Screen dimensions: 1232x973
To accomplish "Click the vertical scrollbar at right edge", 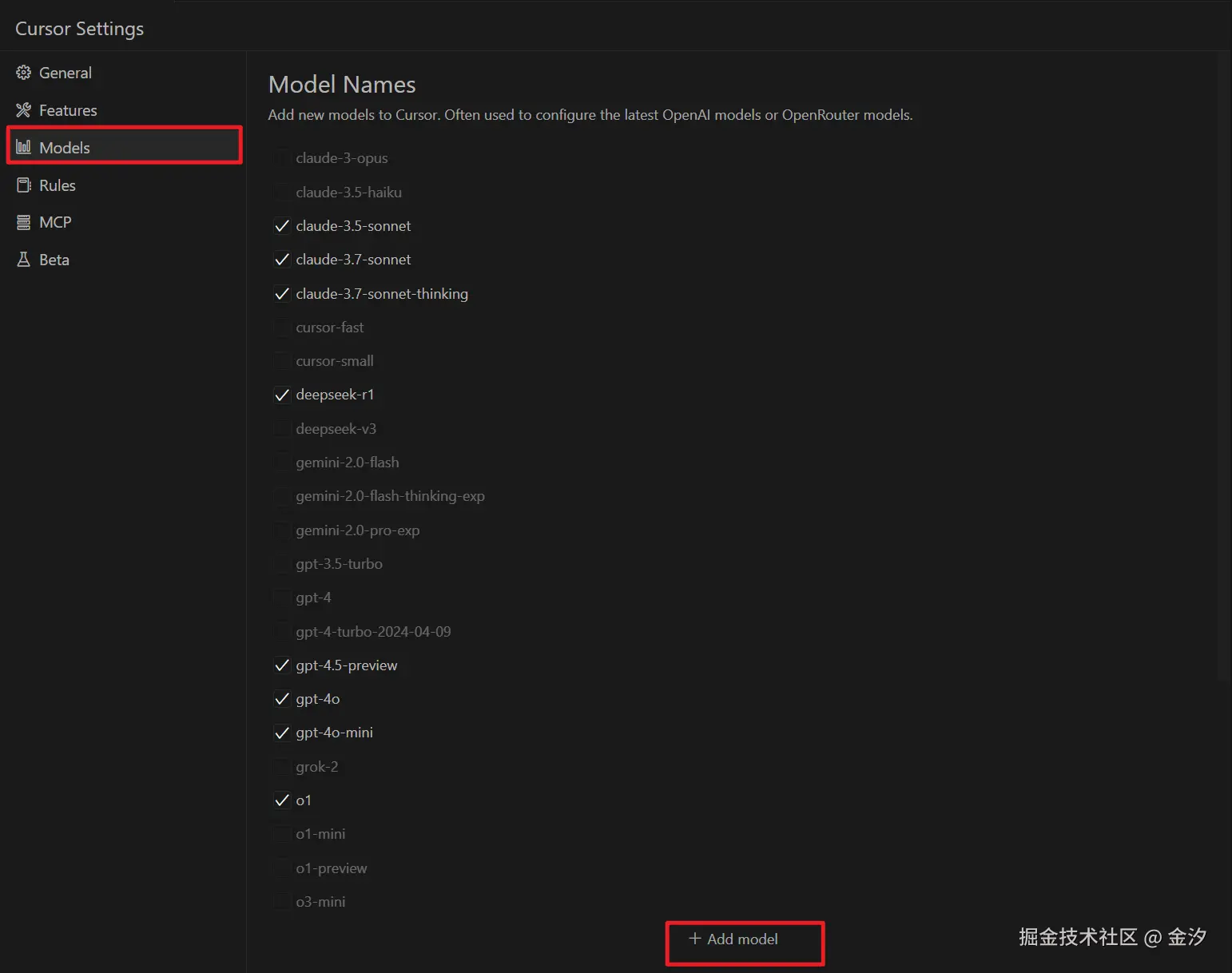I will 1223,367.
